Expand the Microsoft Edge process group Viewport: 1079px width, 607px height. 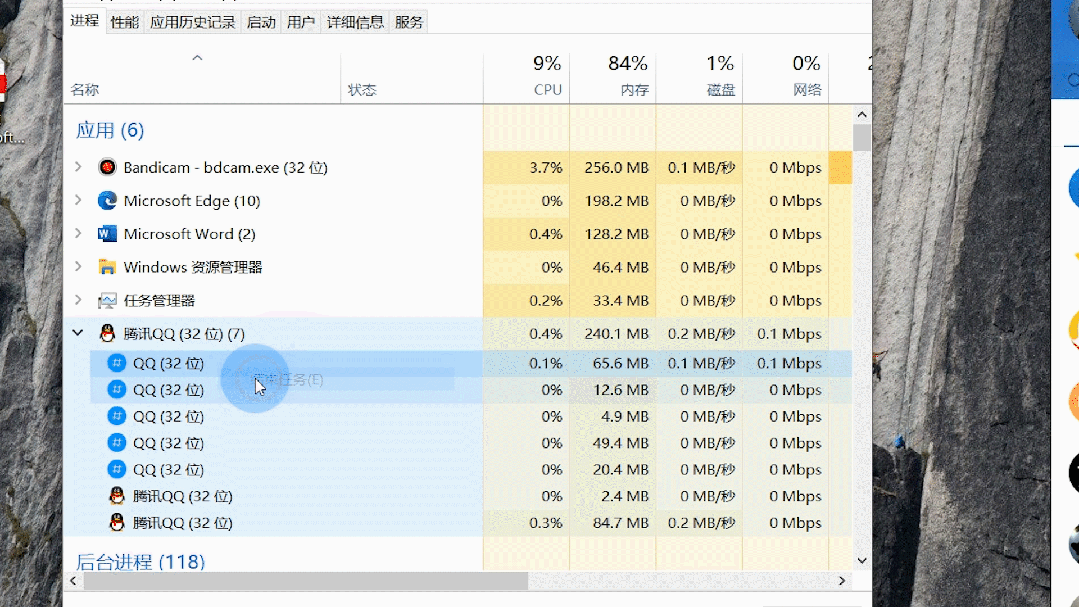point(78,201)
